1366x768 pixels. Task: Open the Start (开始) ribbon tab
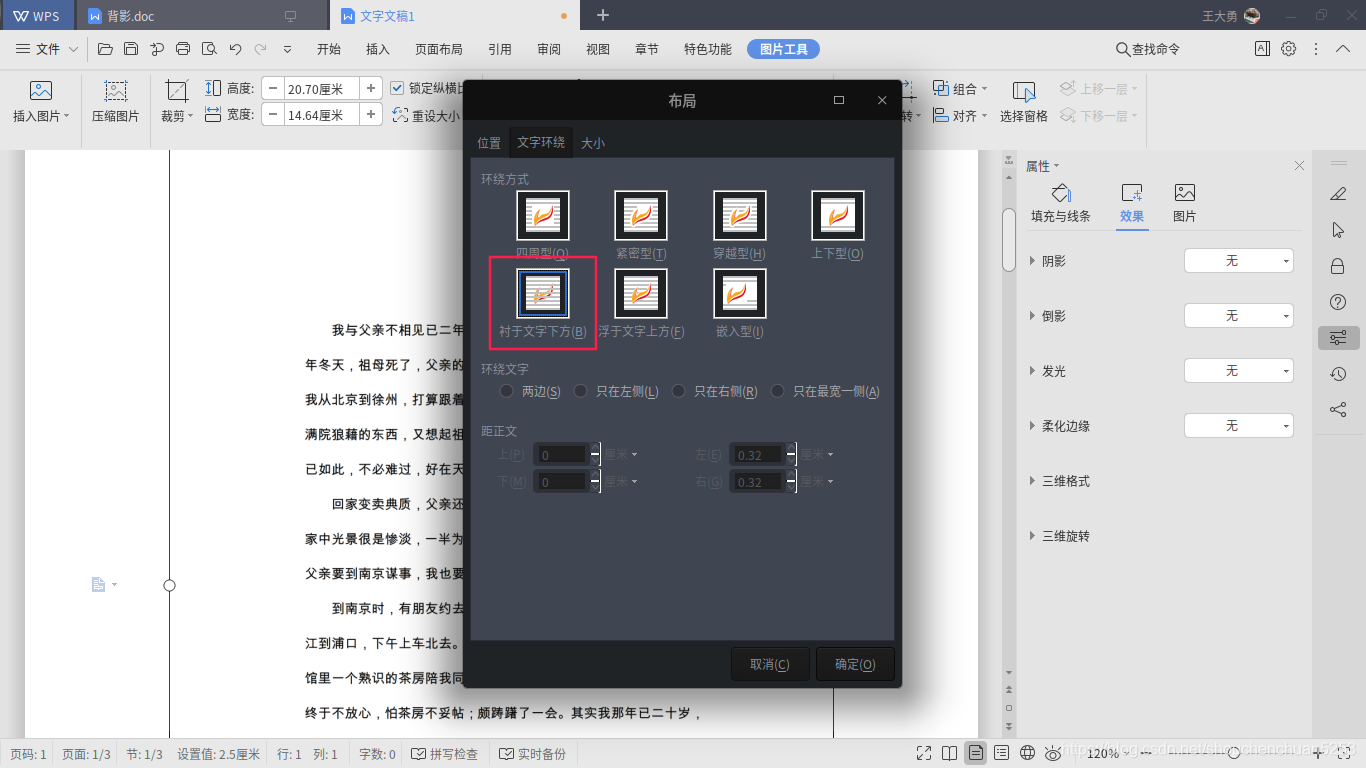click(x=329, y=49)
